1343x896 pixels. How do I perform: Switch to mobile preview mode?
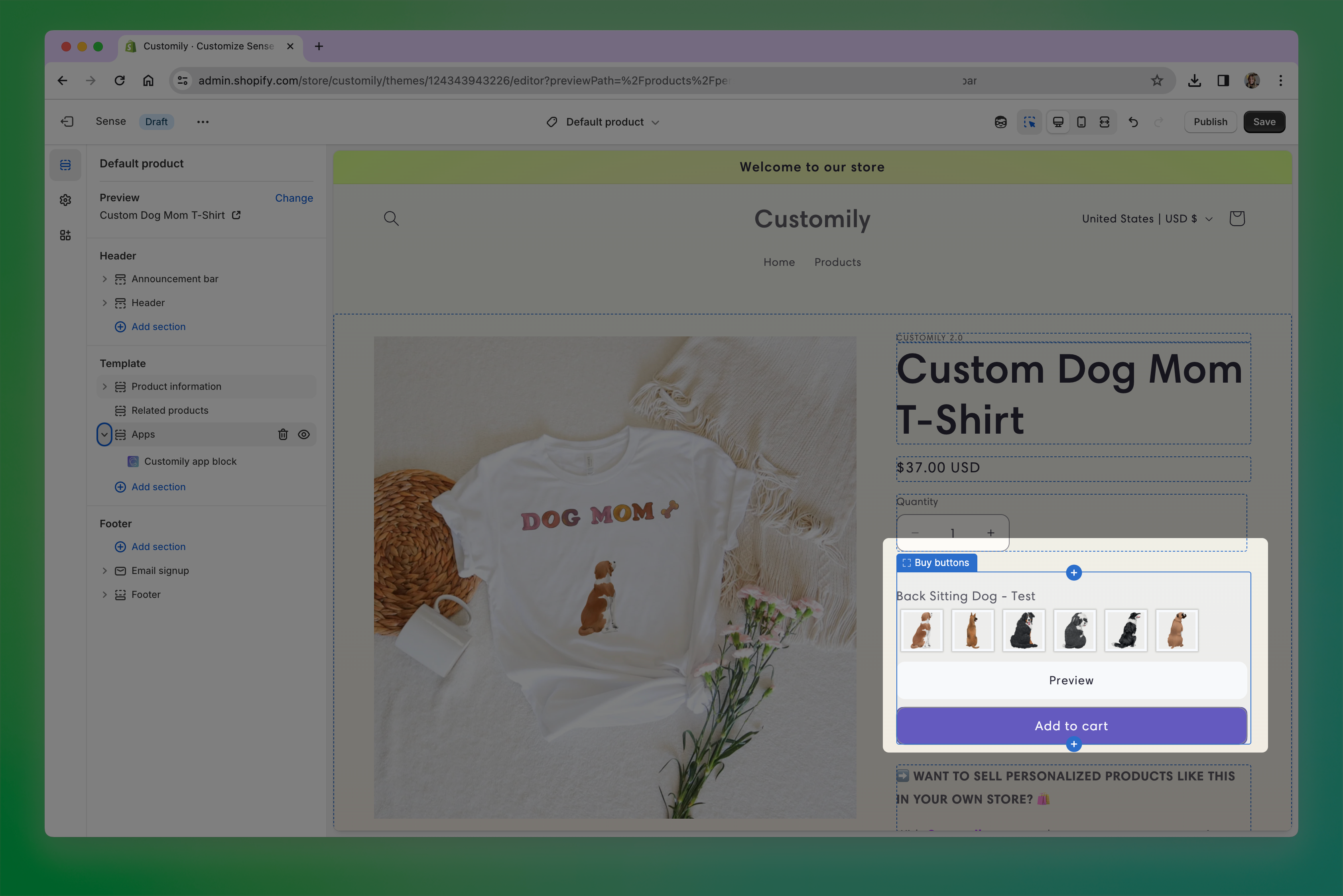(x=1081, y=122)
